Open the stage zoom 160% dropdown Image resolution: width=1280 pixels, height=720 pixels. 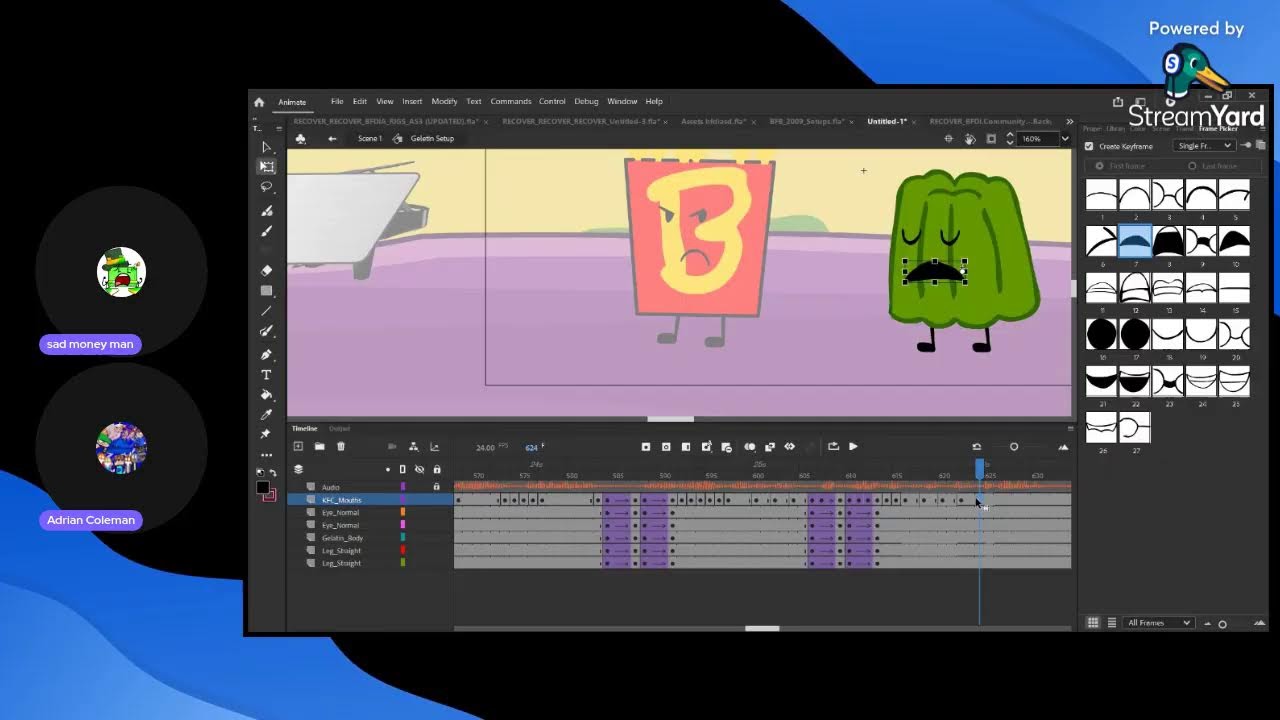click(1065, 139)
